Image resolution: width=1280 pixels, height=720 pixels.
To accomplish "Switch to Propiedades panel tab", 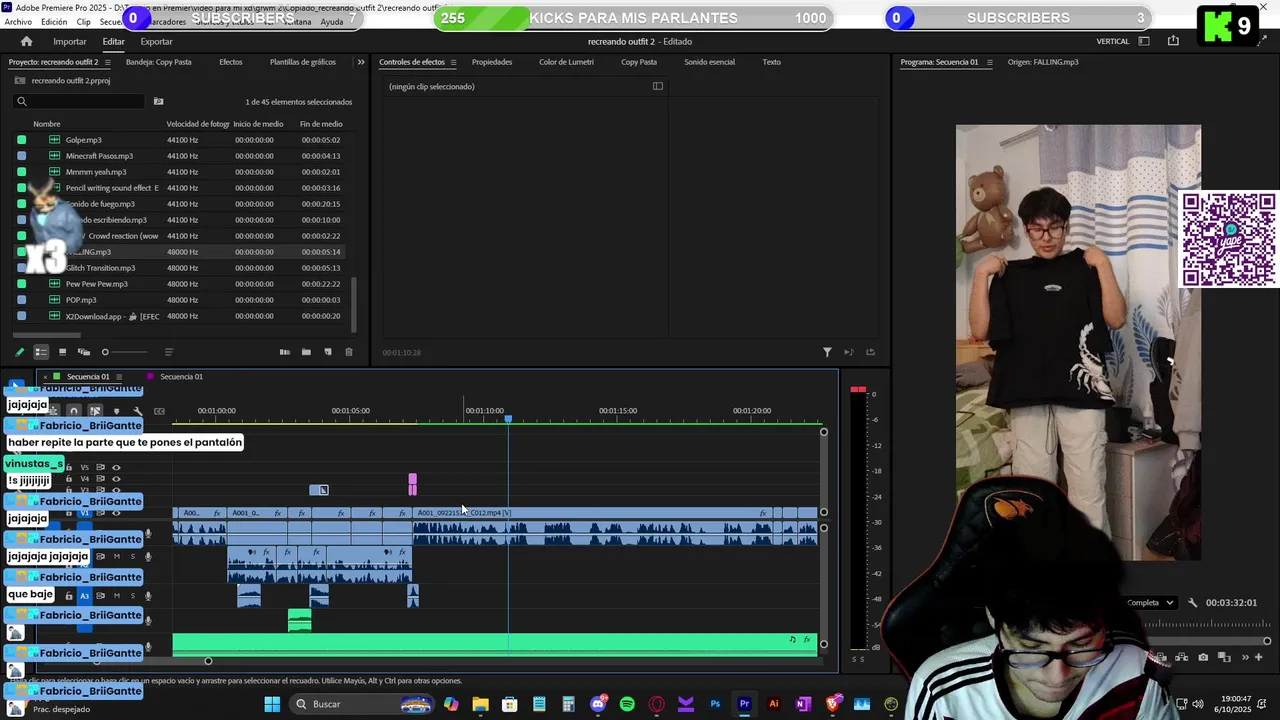I will pos(492,62).
